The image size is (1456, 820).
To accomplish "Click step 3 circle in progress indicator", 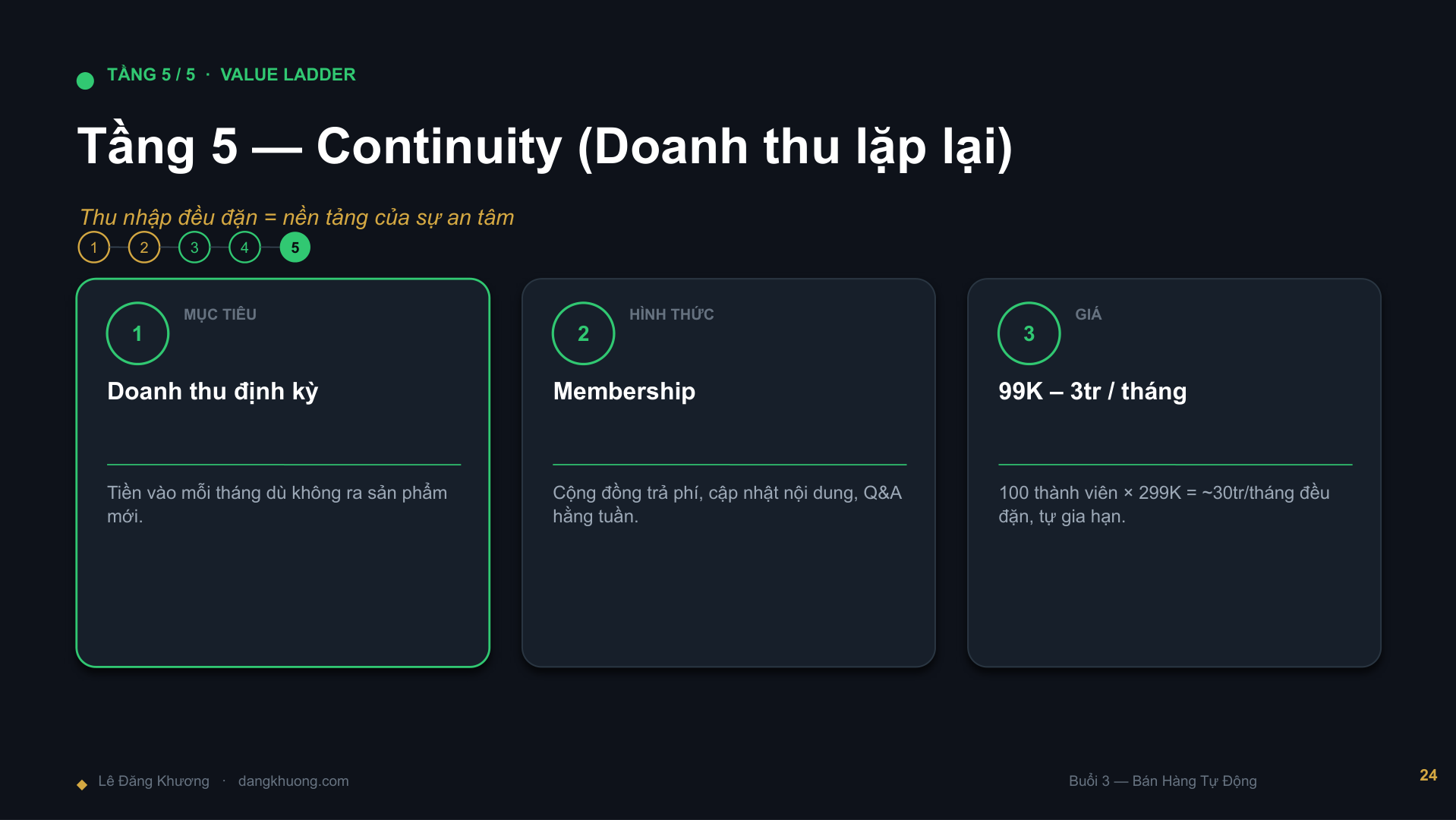I will tap(194, 248).
